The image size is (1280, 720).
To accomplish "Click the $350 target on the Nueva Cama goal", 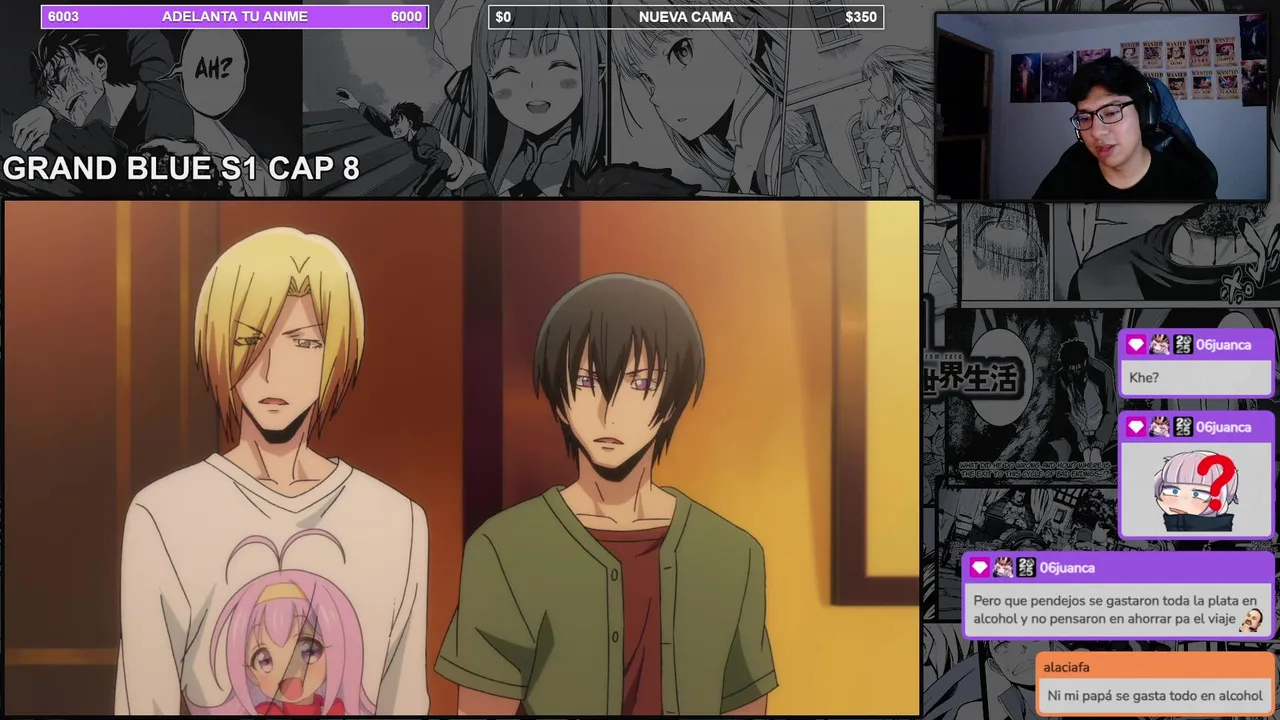I will point(861,17).
